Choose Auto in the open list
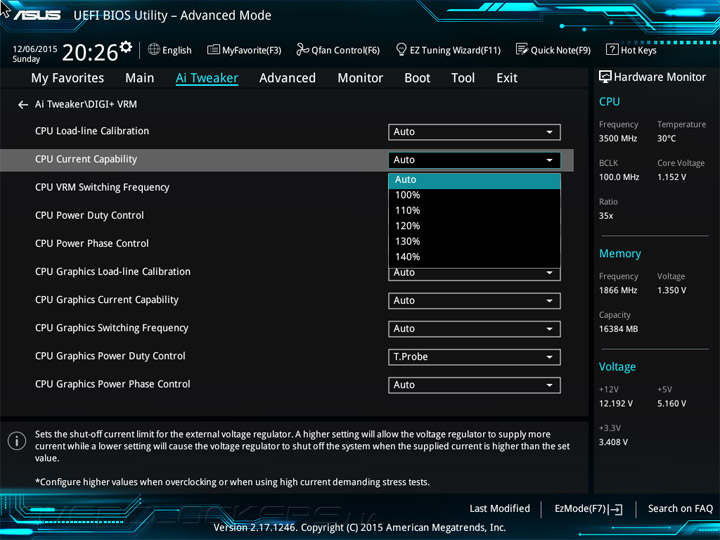 pyautogui.click(x=474, y=180)
